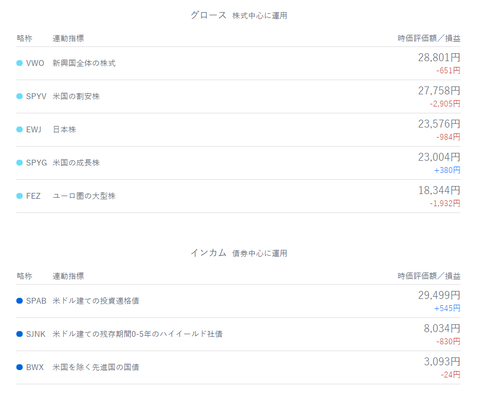This screenshot has width=480, height=398.
Task: Click the light blue dot beside SPYV
Action: tap(19, 96)
